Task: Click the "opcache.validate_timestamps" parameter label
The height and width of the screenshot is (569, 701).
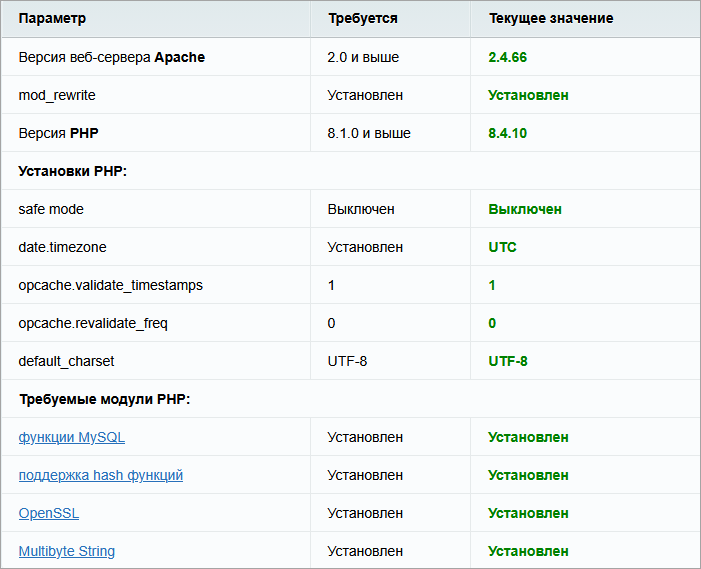Action: pyautogui.click(x=110, y=285)
